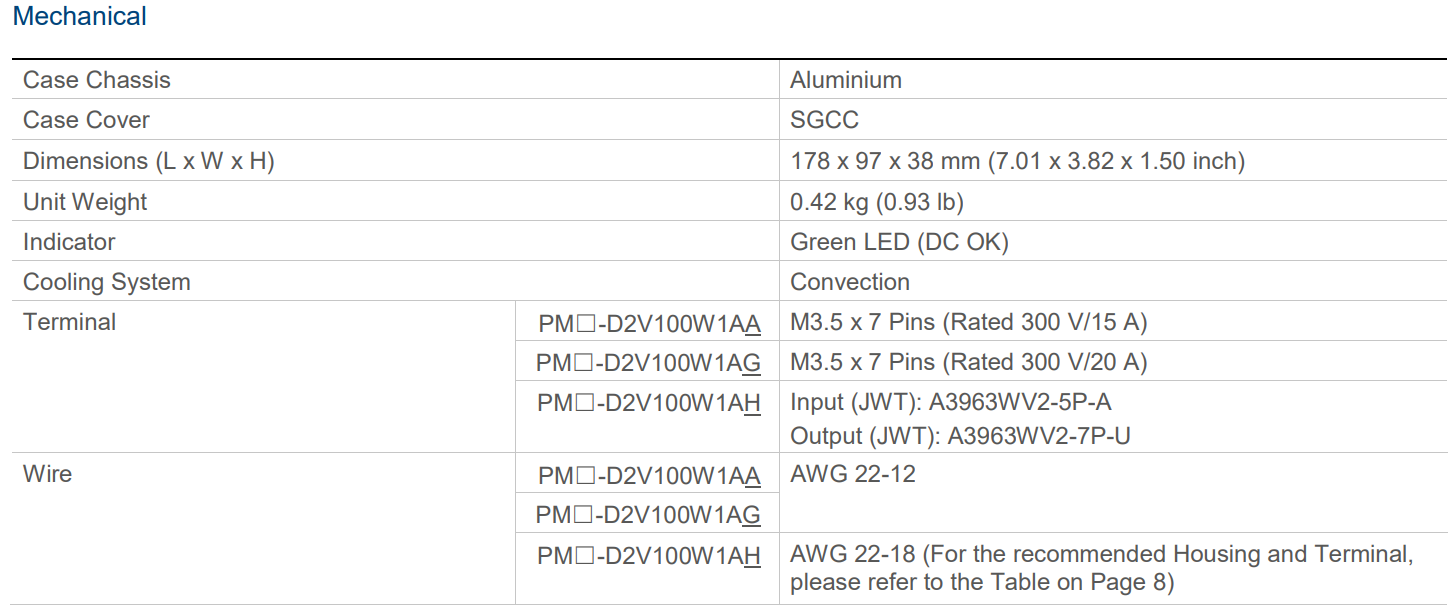Click the Indicator row label
Viewport: 1455px width, 613px height.
[69, 242]
